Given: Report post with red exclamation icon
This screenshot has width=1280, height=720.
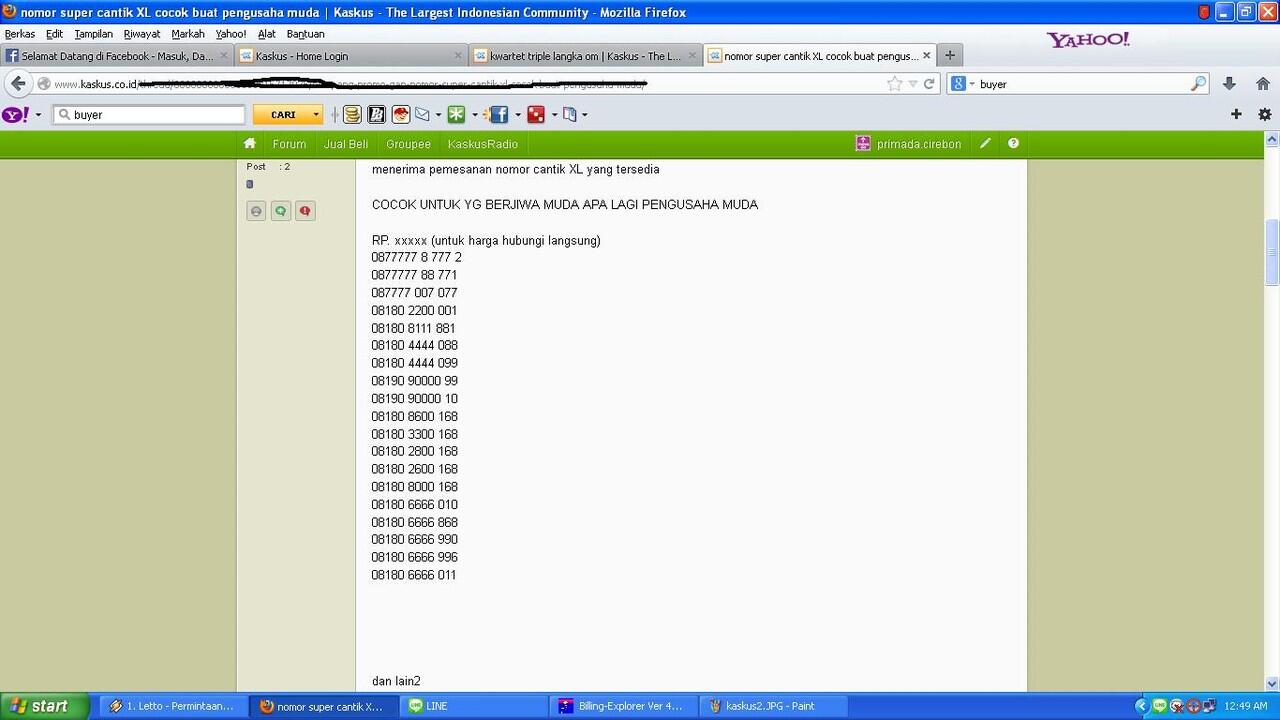Looking at the screenshot, I should (305, 211).
